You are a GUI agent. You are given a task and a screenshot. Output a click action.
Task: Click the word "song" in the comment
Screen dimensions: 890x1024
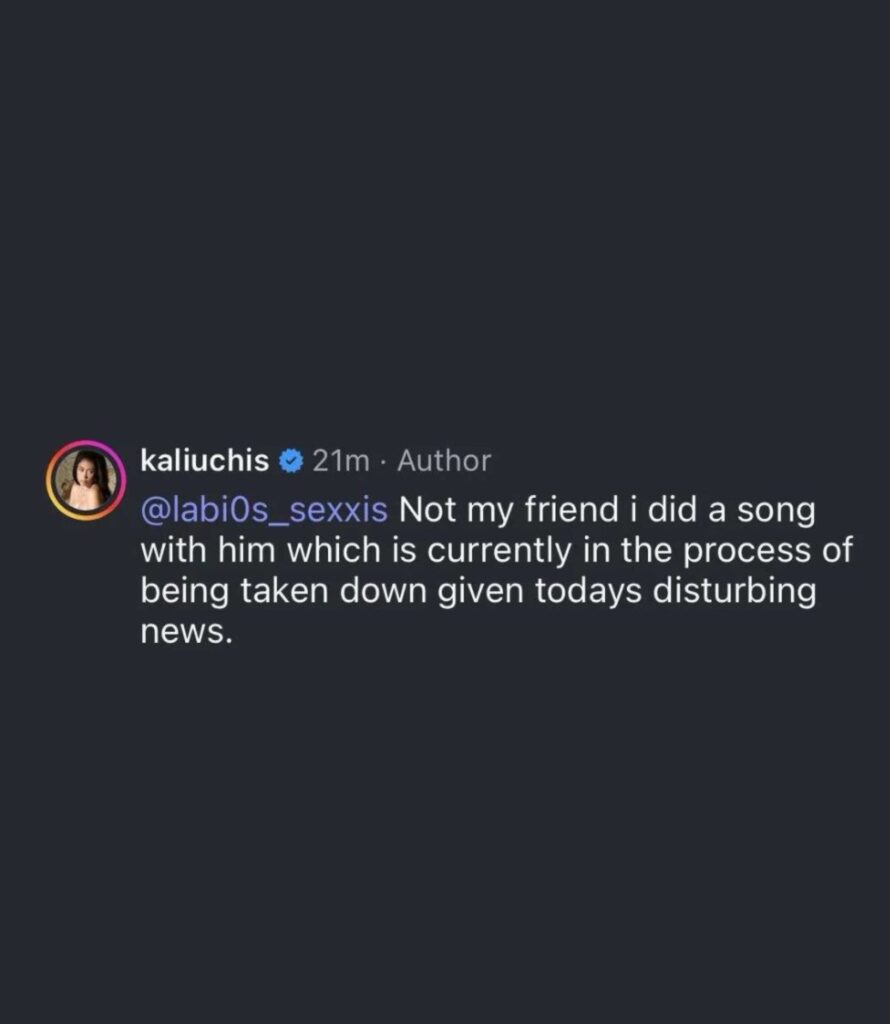[778, 510]
